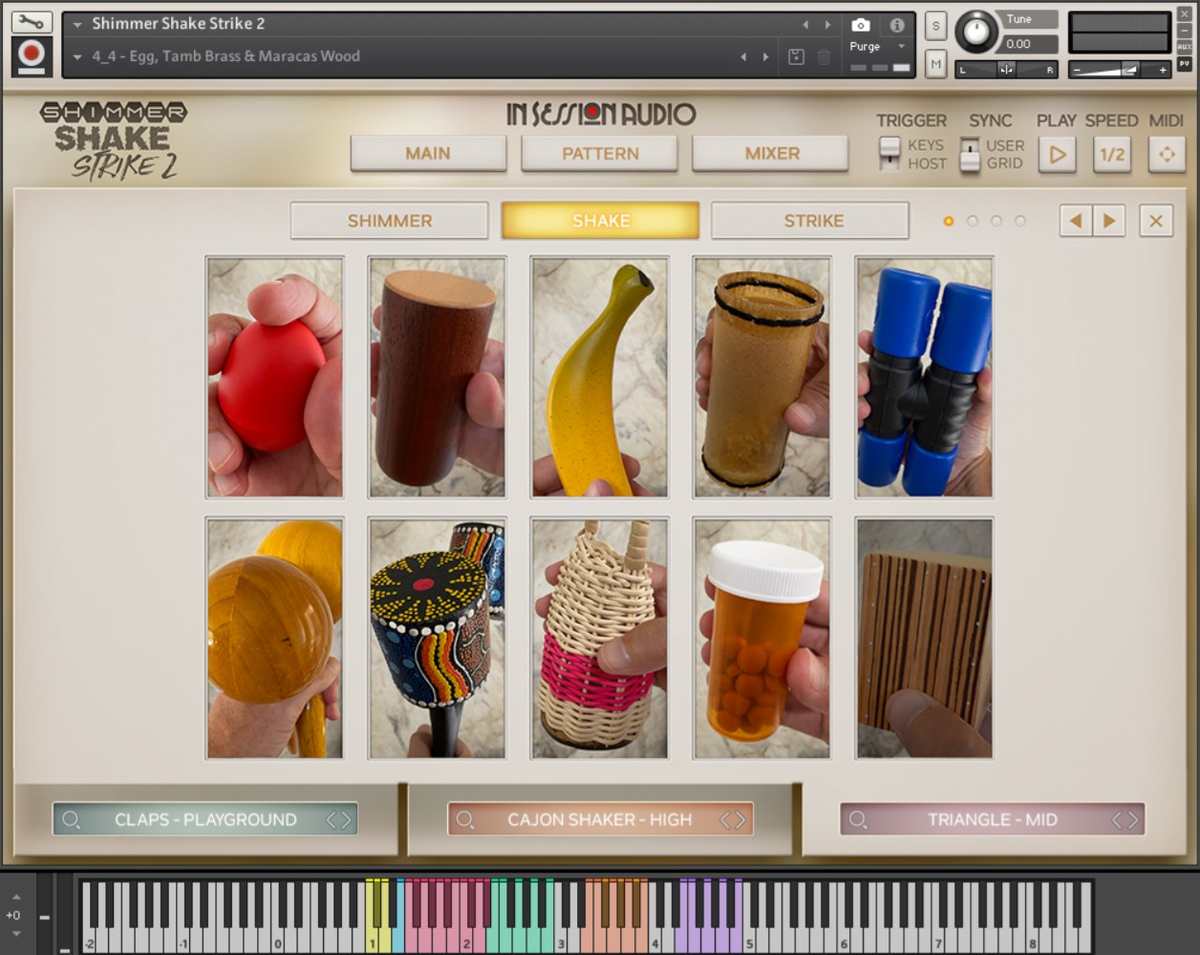Open the wrench instrument edit icon
This screenshot has width=1200, height=955.
point(32,21)
